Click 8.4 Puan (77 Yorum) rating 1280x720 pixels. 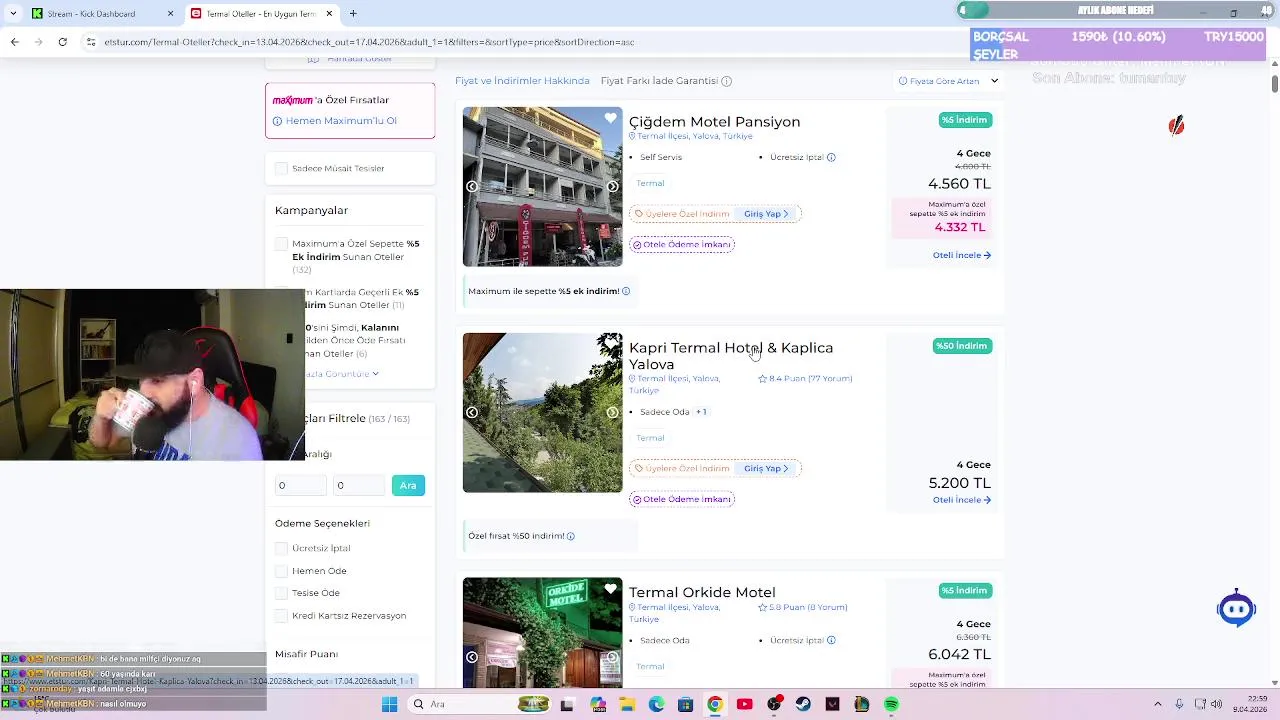tap(805, 379)
